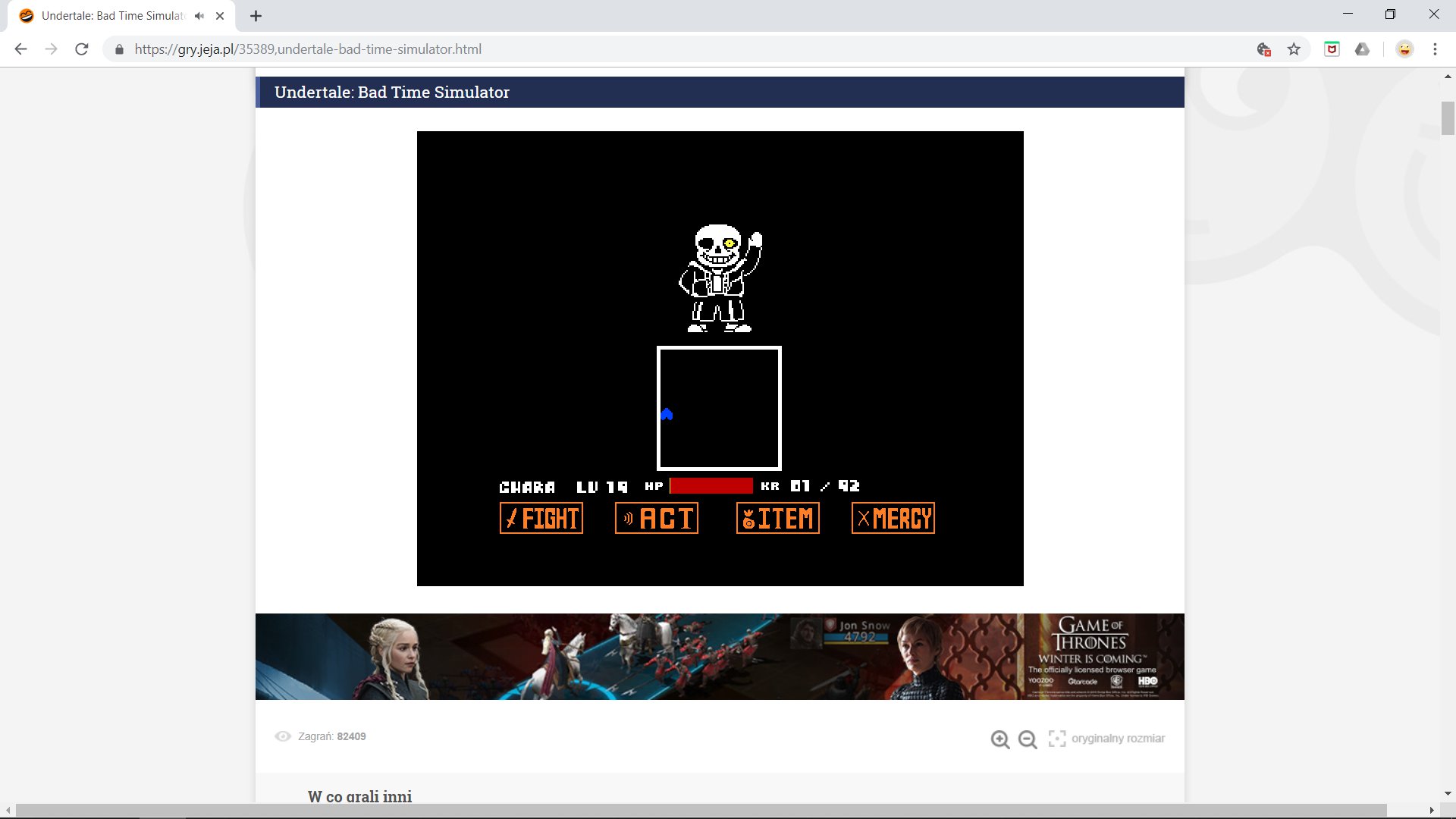Viewport: 1456px width, 819px height.
Task: Select the Undertale: Bad Time Simulator tab
Action: pos(106,14)
